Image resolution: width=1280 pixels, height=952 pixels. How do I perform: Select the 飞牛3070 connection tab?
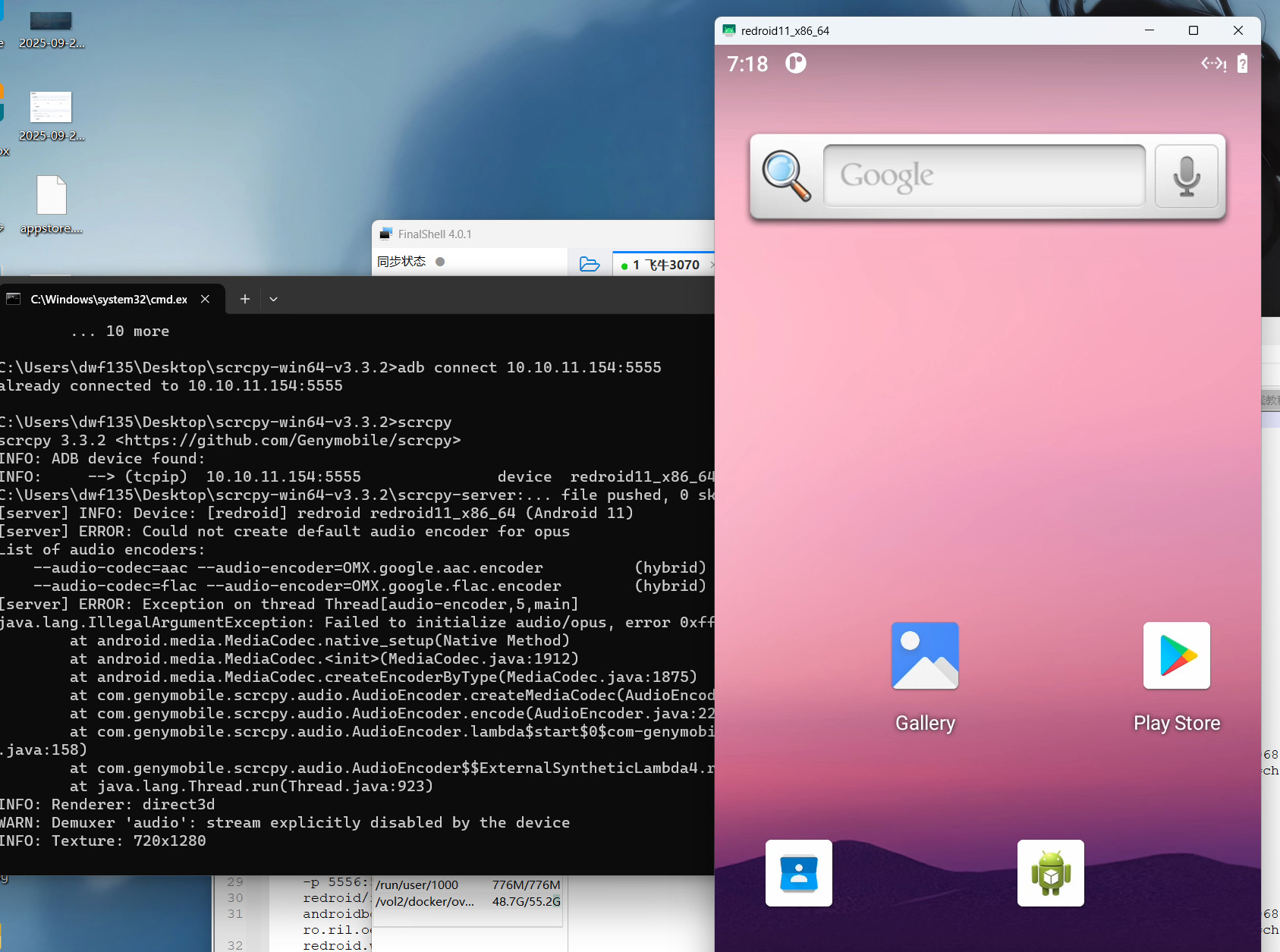coord(665,265)
